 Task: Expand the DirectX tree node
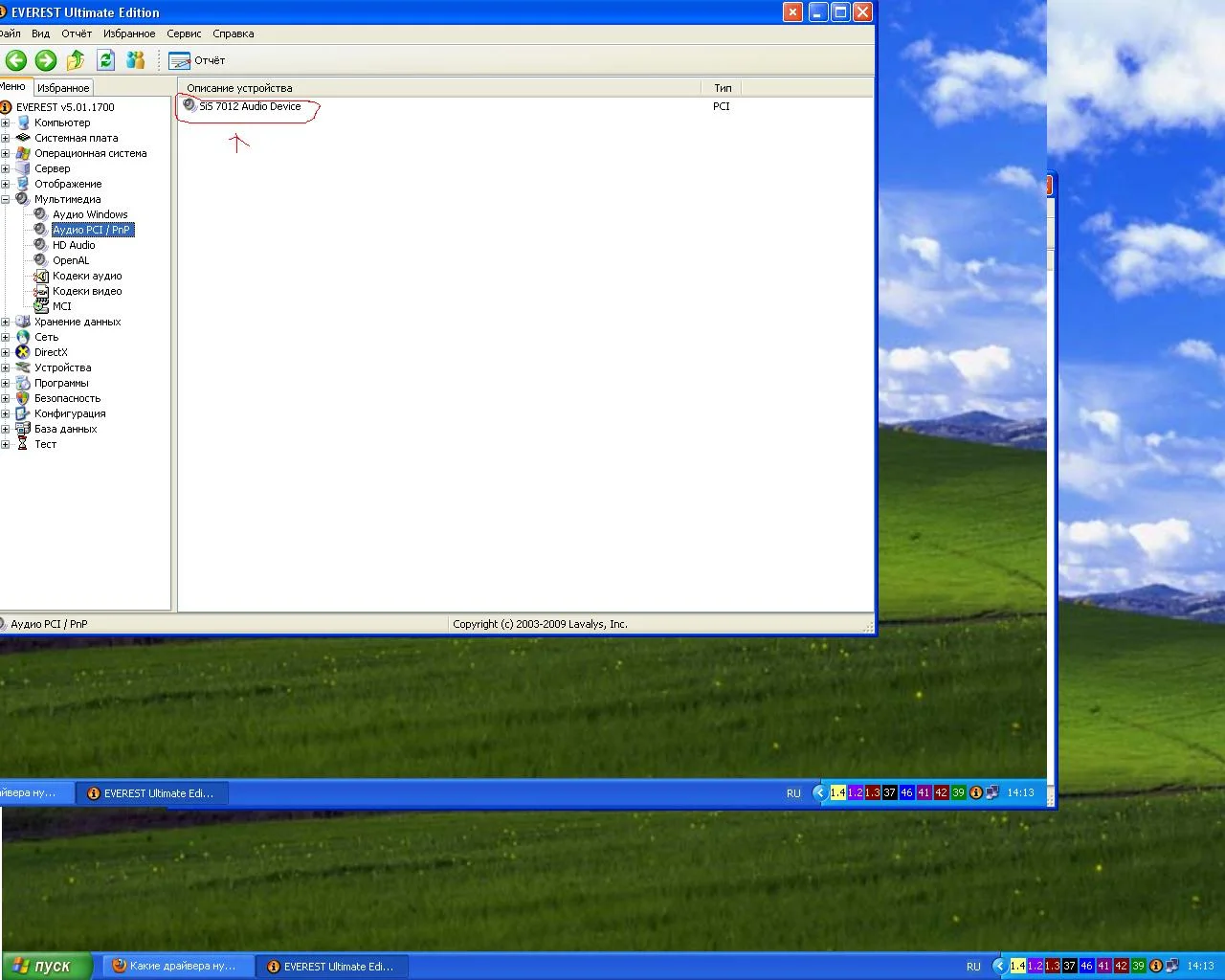pos(5,352)
